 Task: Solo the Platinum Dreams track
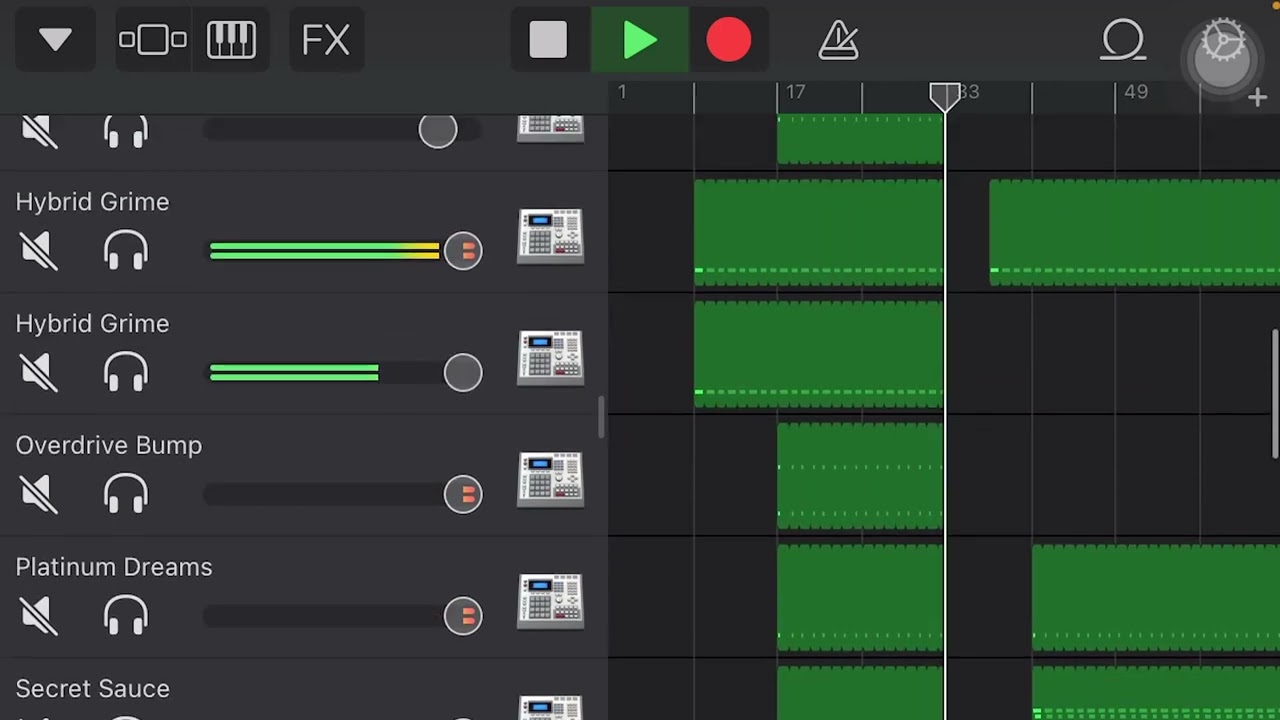[x=125, y=616]
